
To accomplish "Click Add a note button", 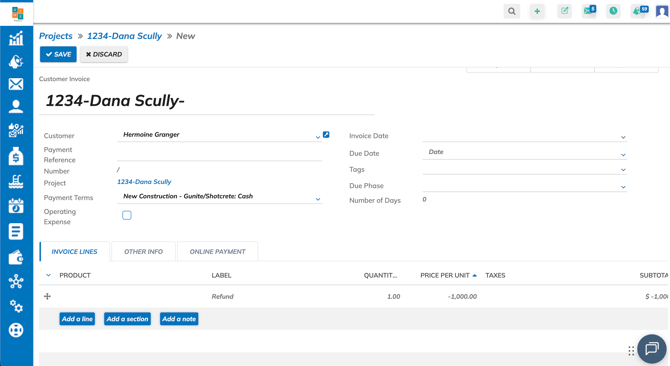I will point(179,319).
